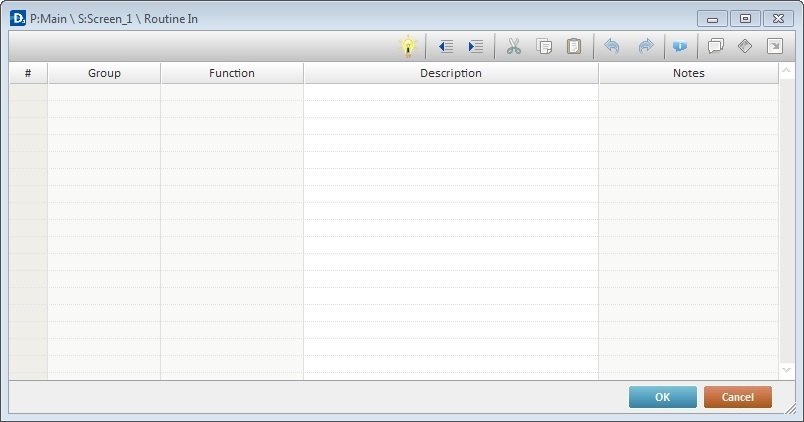Click the arrow-in-box icon in toolbar
804x422 pixels.
[775, 46]
